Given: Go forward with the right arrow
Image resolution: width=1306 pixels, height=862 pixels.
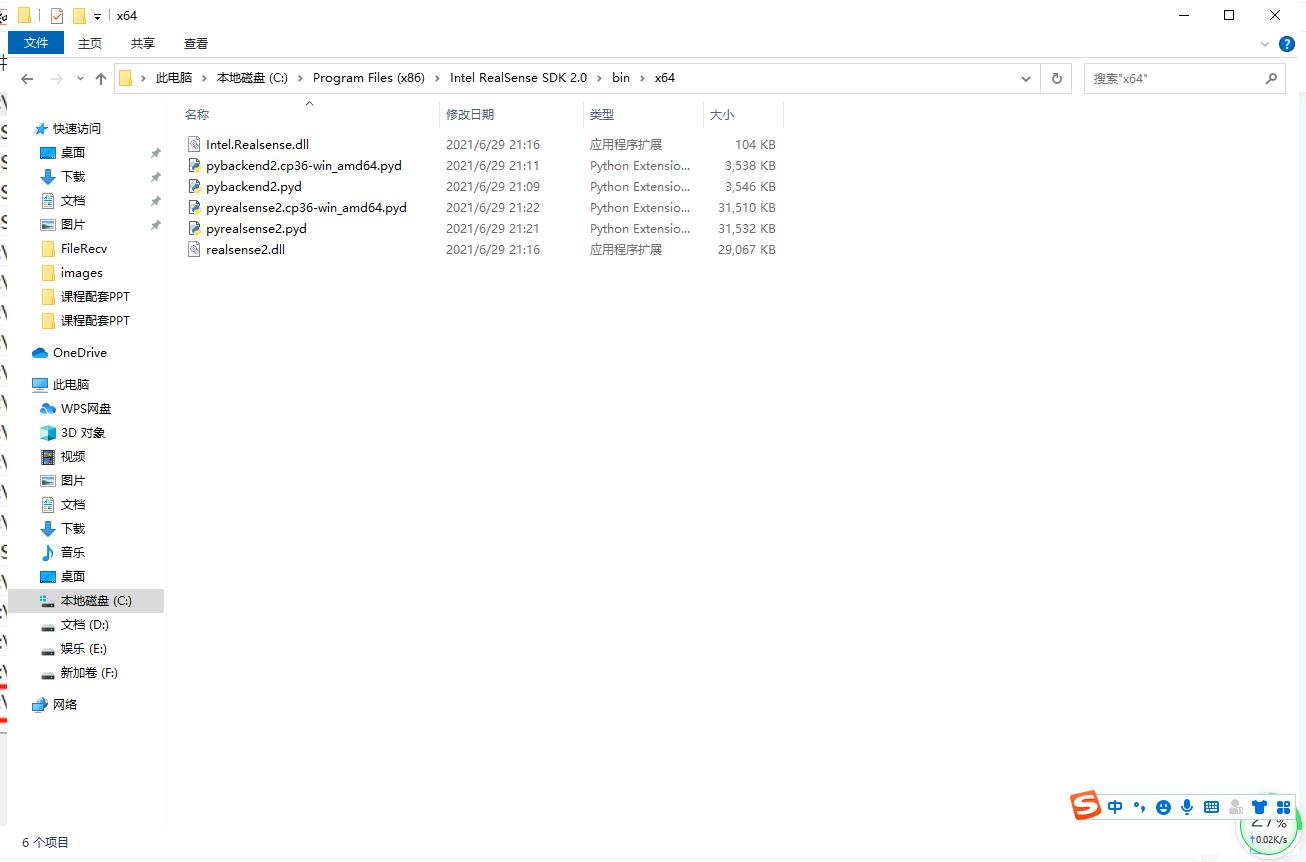Looking at the screenshot, I should click(57, 78).
